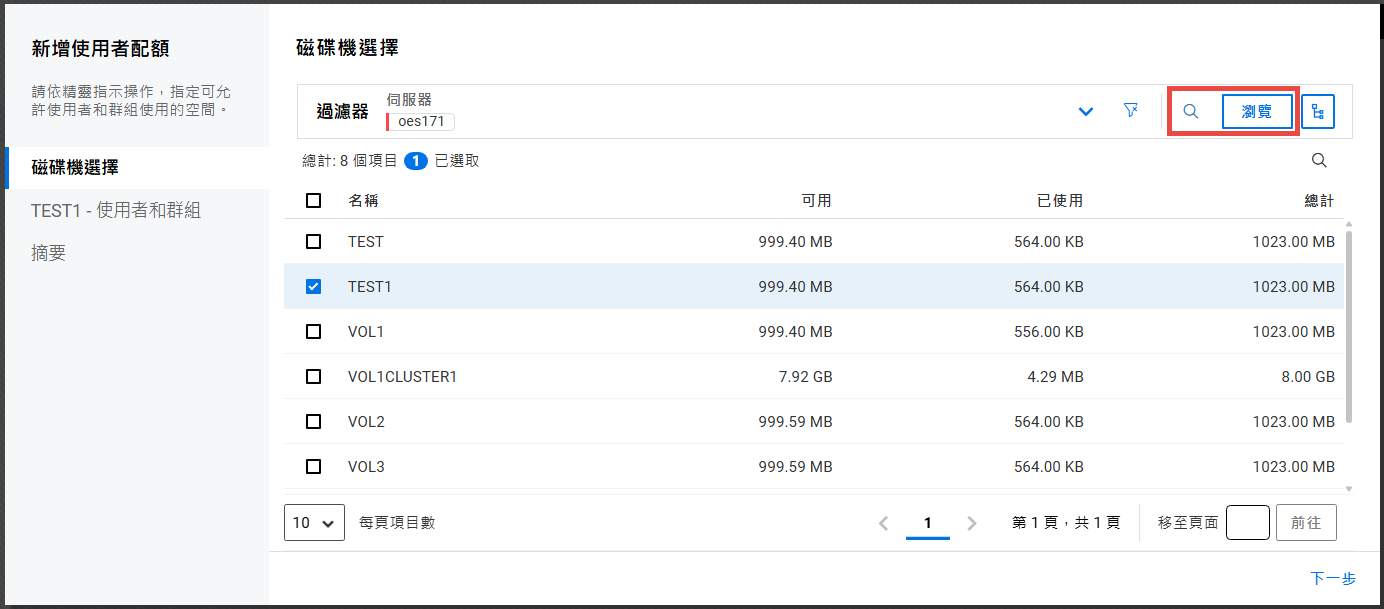This screenshot has height=609, width=1384.
Task: Click the 移至頁面 page number field
Action: [x=1247, y=523]
